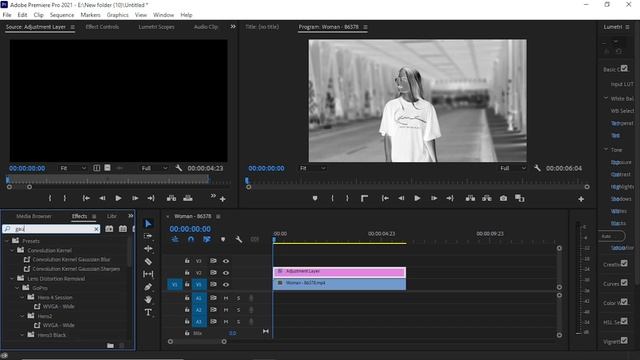Open Source monitor settings wrench

[178, 168]
